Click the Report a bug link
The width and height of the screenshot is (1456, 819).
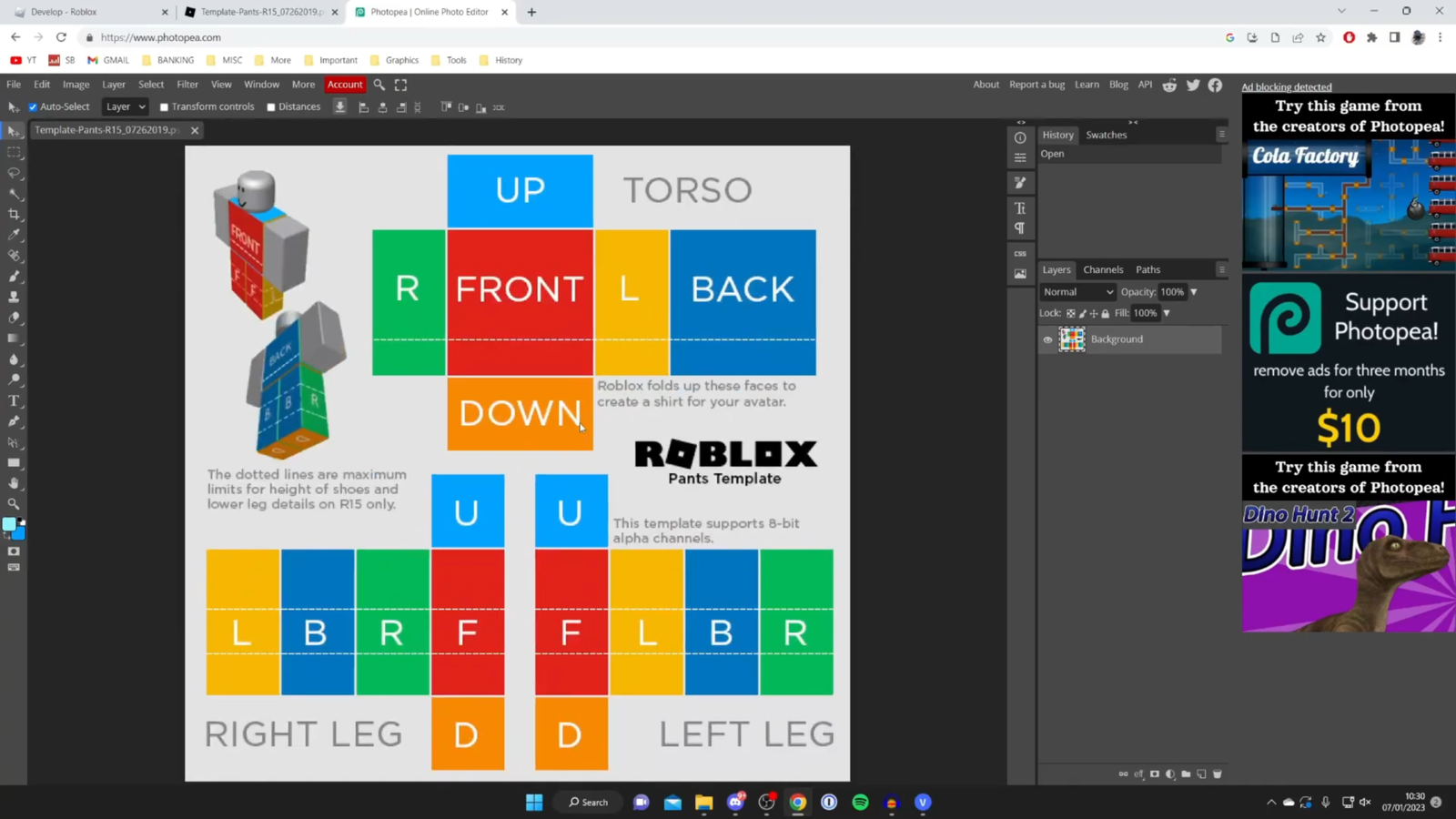point(1036,84)
